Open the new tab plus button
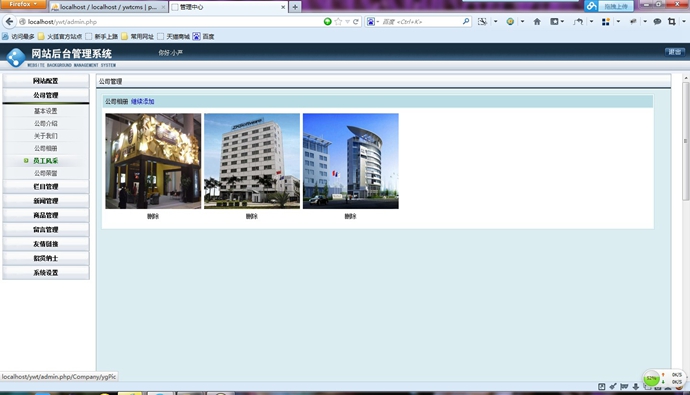The image size is (690, 395). (295, 7)
